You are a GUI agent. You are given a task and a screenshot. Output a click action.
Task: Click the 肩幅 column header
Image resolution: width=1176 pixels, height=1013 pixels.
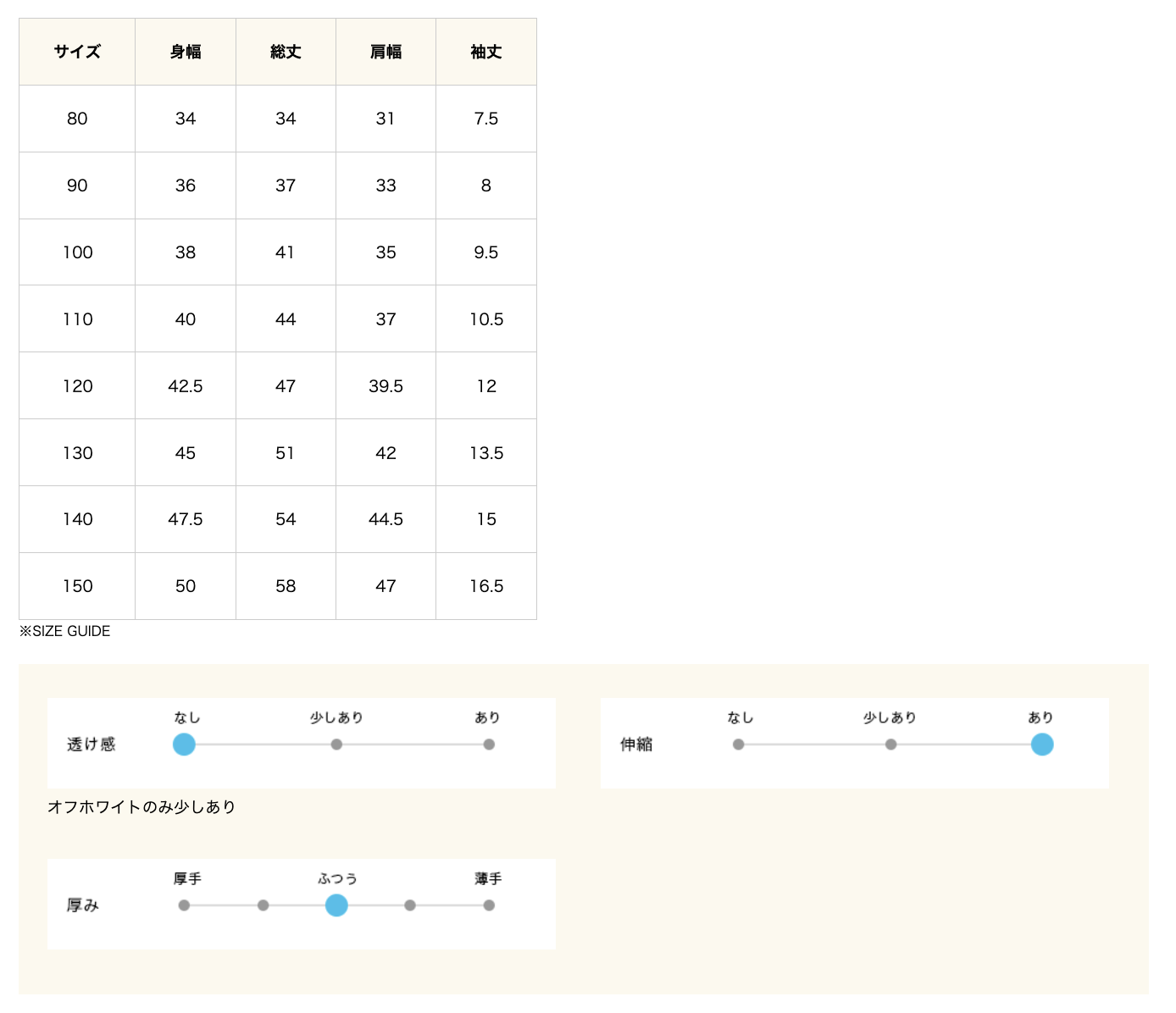tap(386, 52)
